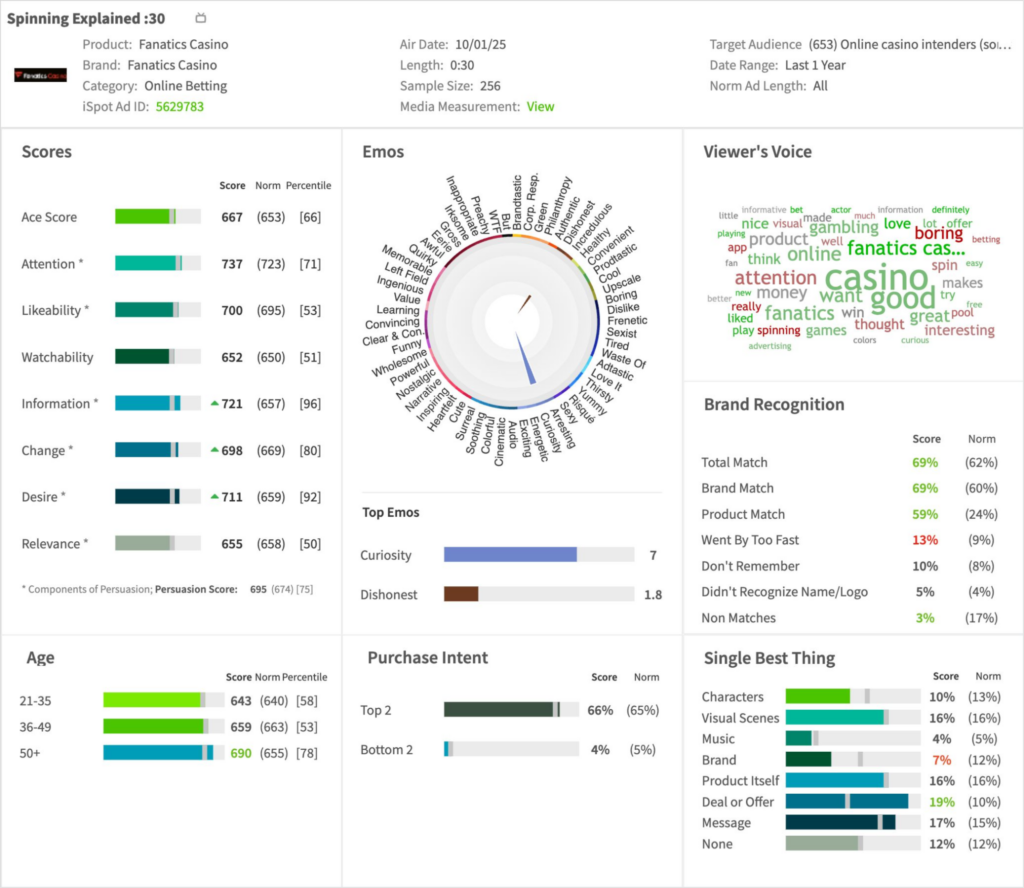The height and width of the screenshot is (888, 1024).
Task: Click the Deal or Offer bar
Action: (846, 801)
